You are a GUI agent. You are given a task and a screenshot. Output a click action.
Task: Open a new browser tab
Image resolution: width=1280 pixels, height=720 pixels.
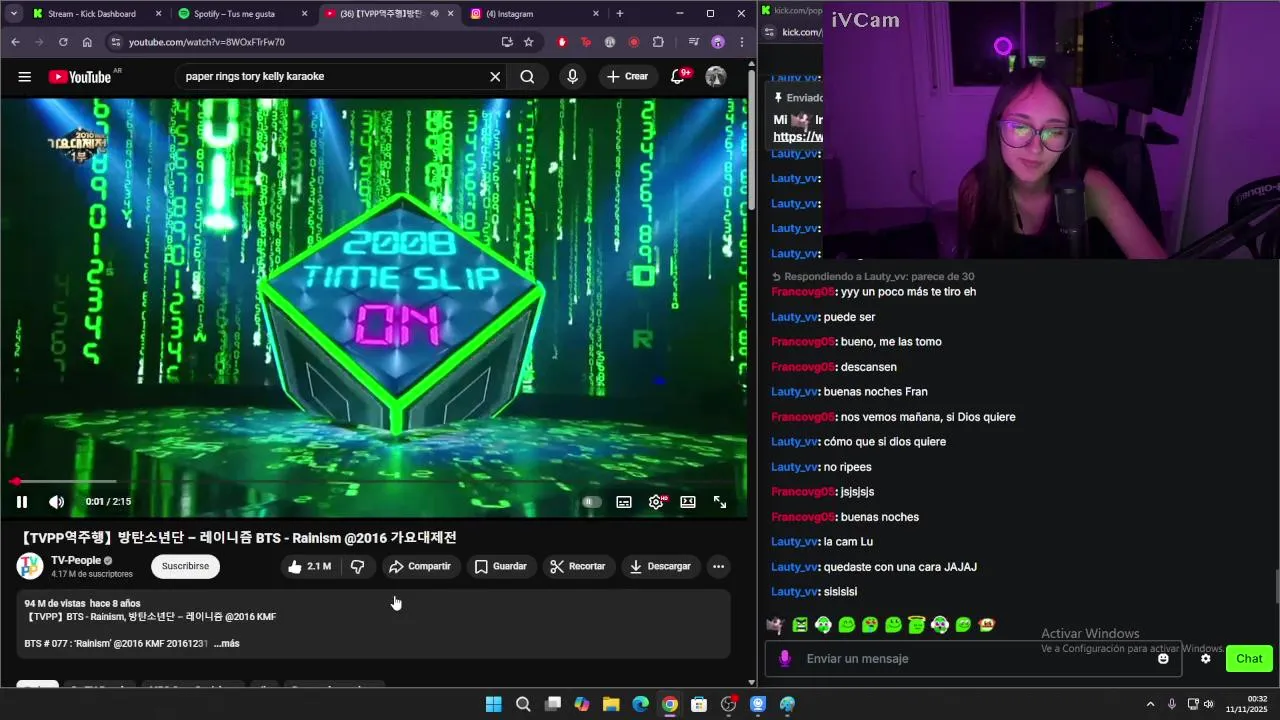click(620, 14)
